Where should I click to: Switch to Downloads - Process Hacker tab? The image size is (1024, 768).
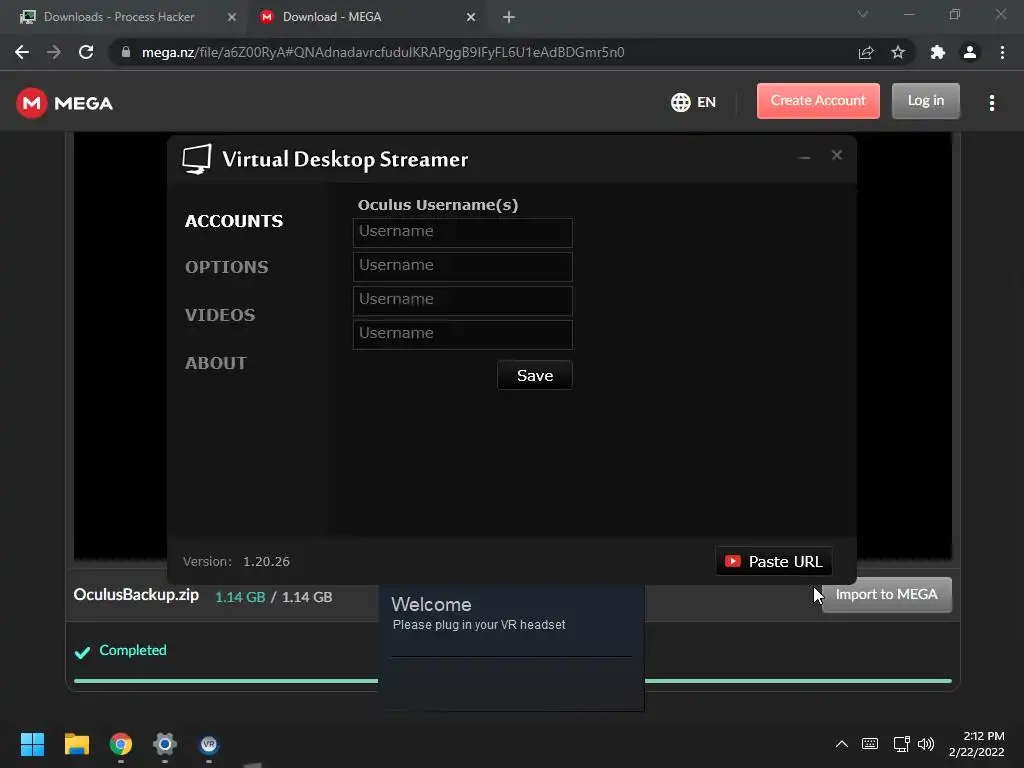point(119,17)
